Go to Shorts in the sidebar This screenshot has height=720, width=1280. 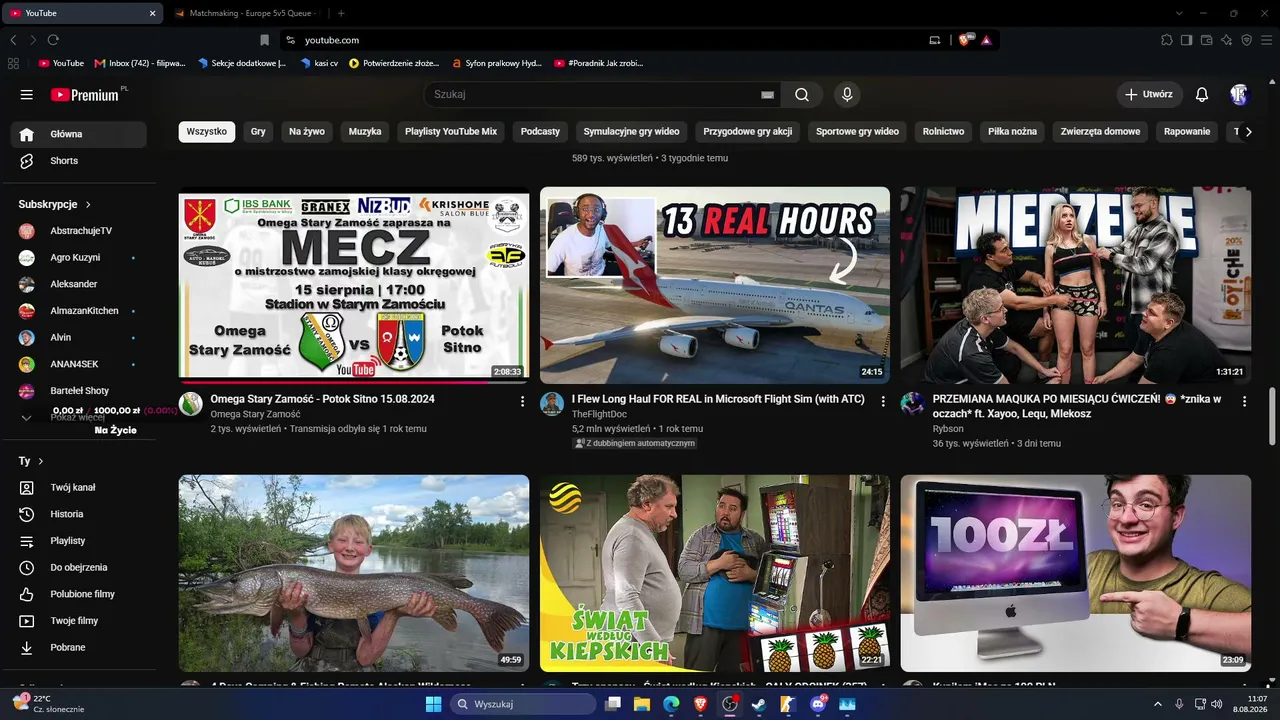(x=78, y=161)
